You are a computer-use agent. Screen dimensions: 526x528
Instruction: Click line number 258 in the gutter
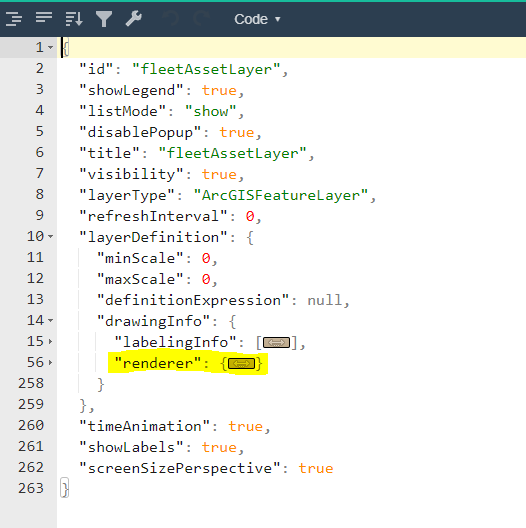coord(31,383)
